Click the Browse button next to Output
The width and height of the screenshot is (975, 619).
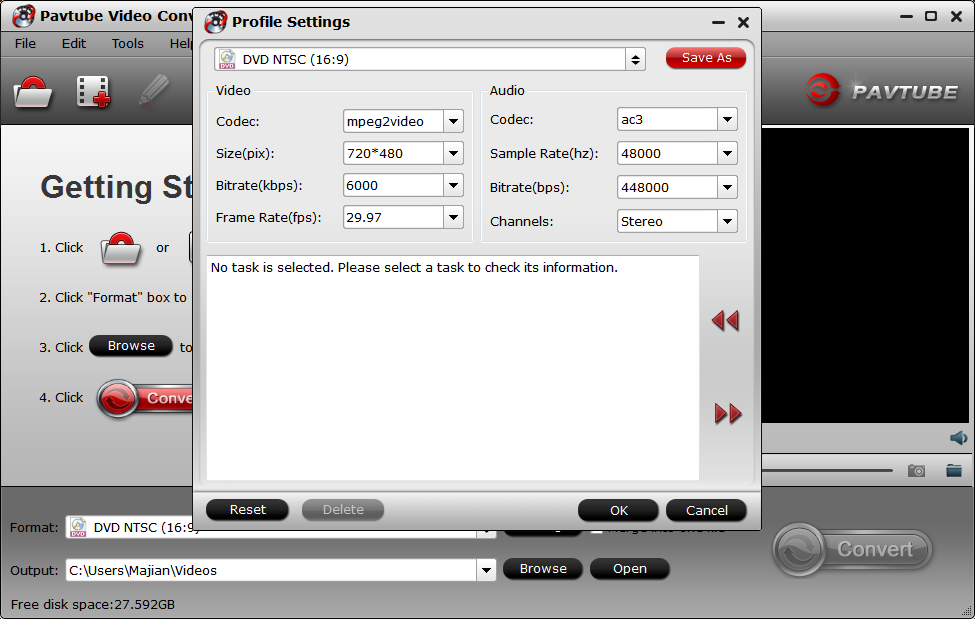[x=543, y=569]
